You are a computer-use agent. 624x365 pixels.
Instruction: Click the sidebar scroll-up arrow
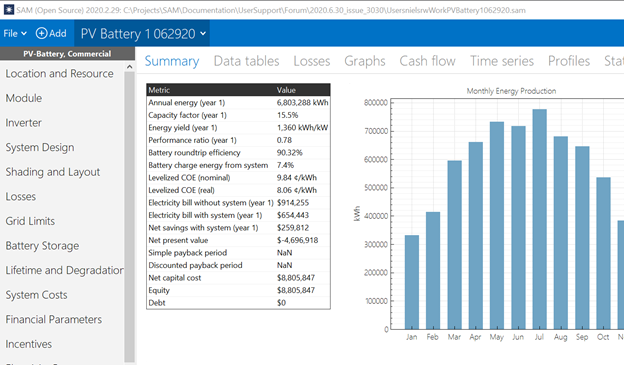pyautogui.click(x=129, y=66)
